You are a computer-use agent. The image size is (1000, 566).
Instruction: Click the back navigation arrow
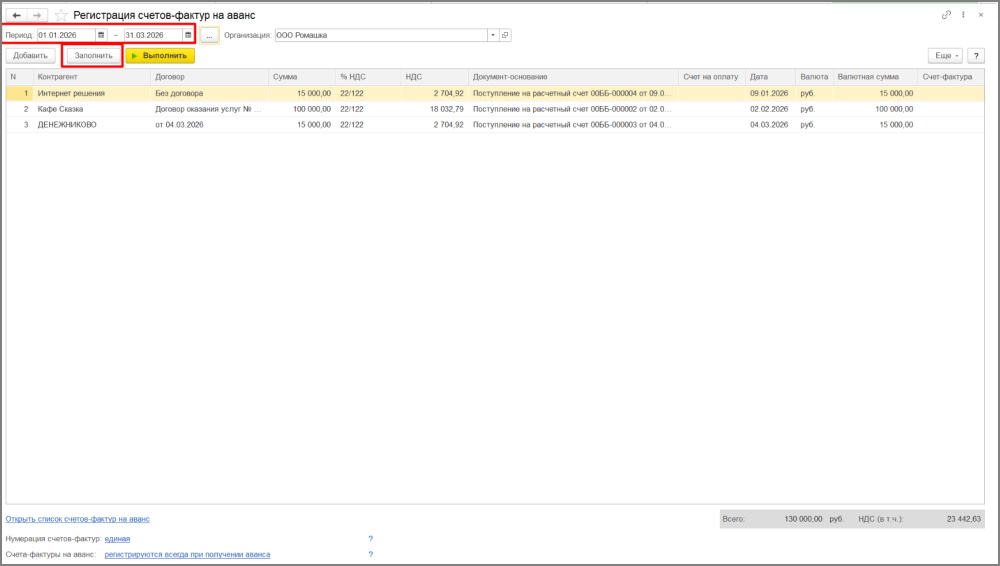tap(16, 15)
